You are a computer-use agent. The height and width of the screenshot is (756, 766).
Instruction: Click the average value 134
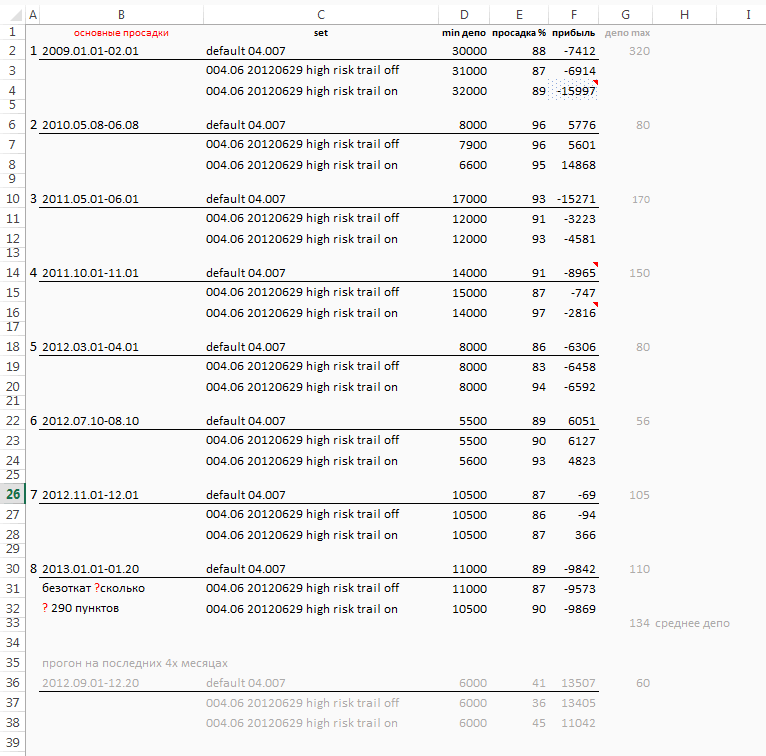pos(639,623)
